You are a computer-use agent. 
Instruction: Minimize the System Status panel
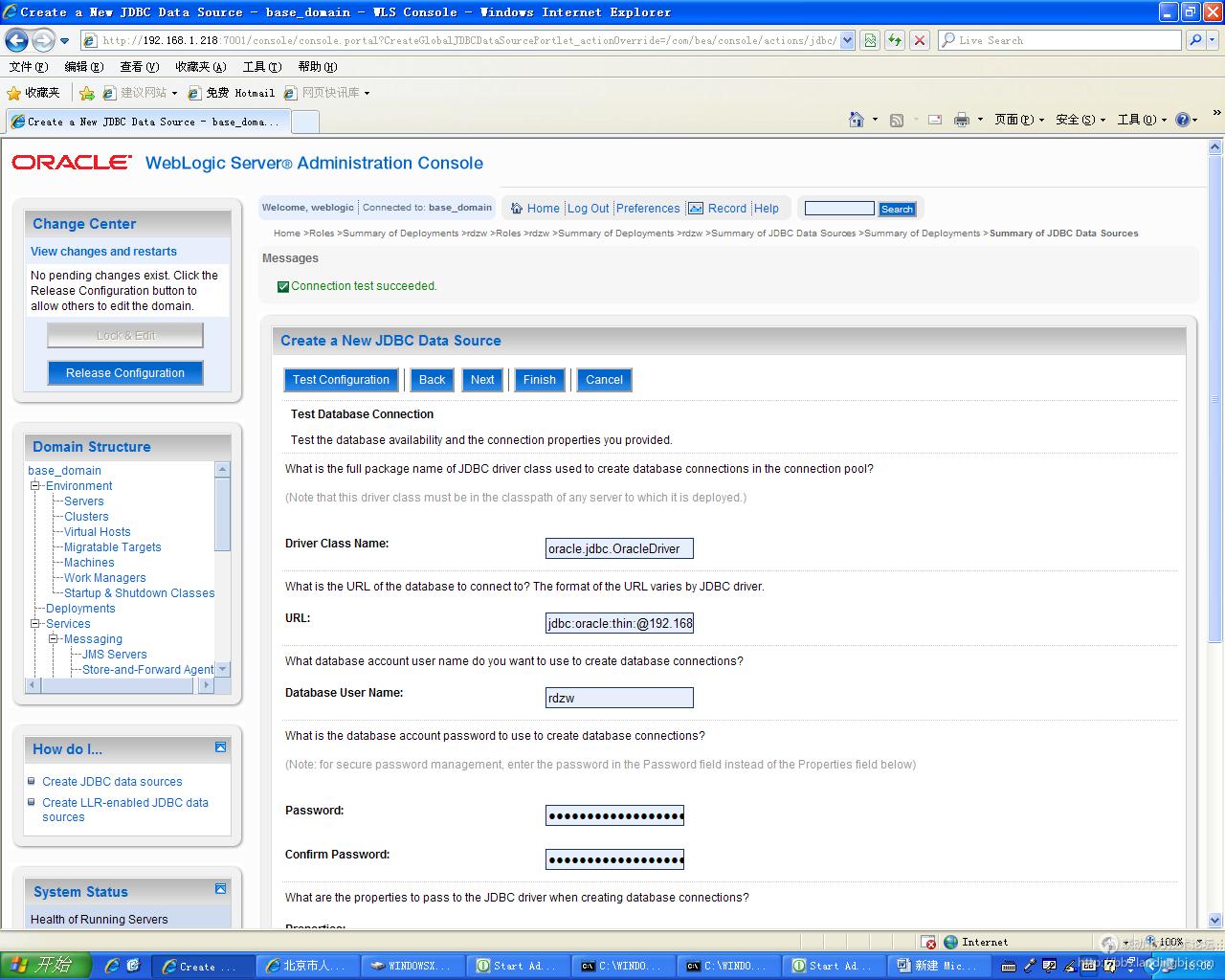(220, 889)
